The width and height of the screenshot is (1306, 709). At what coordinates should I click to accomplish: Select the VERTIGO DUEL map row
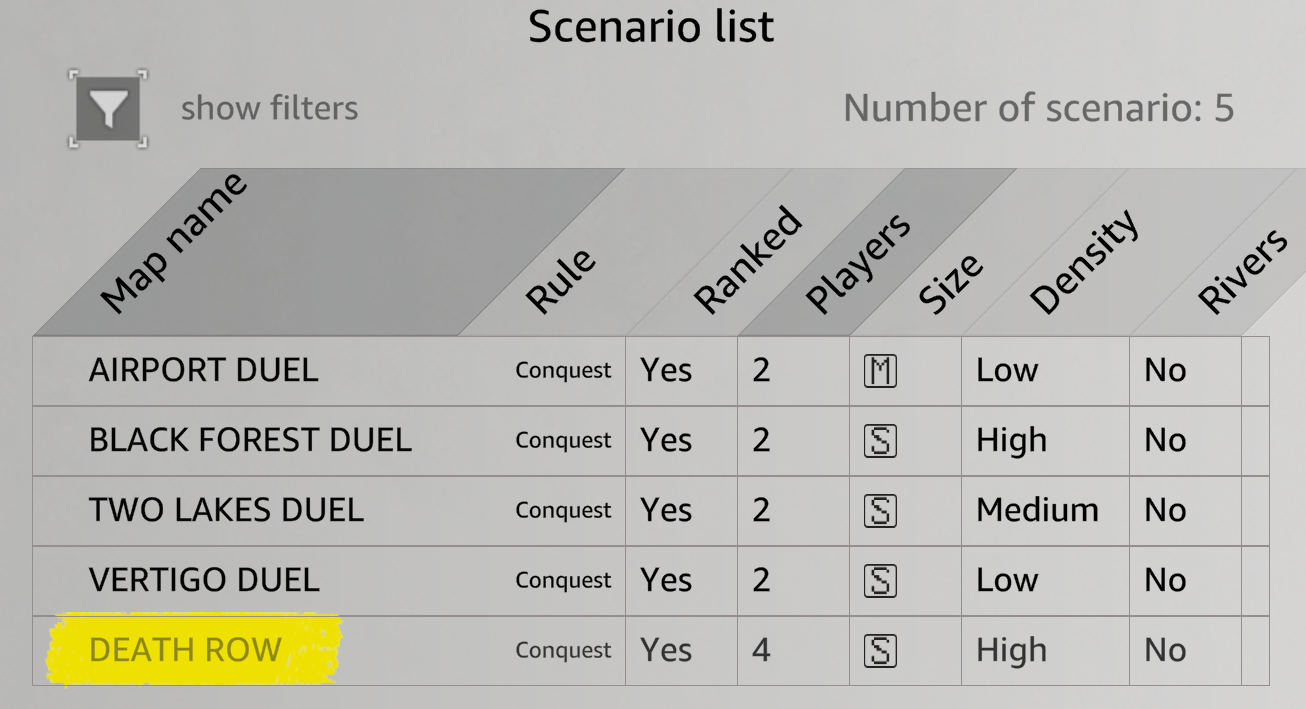(x=204, y=581)
